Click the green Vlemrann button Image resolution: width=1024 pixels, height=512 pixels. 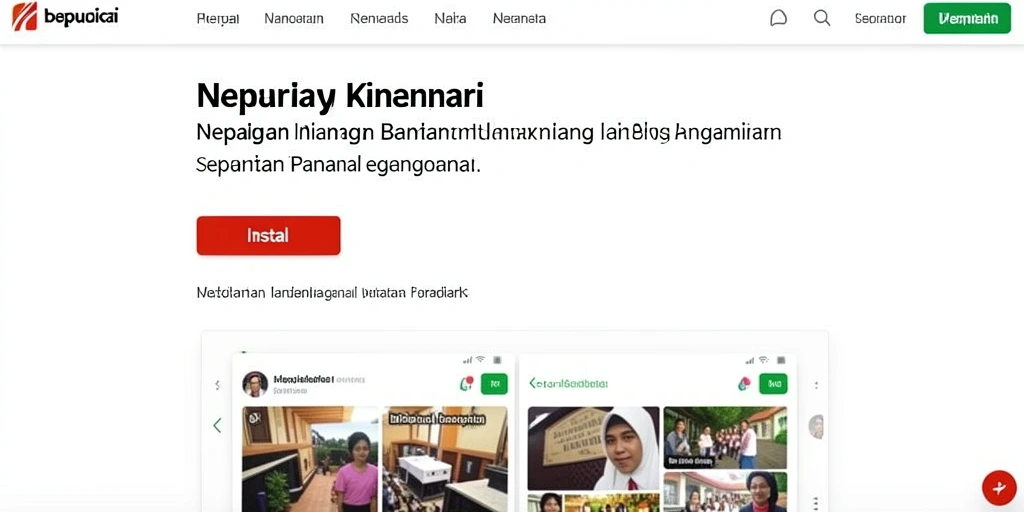click(967, 18)
